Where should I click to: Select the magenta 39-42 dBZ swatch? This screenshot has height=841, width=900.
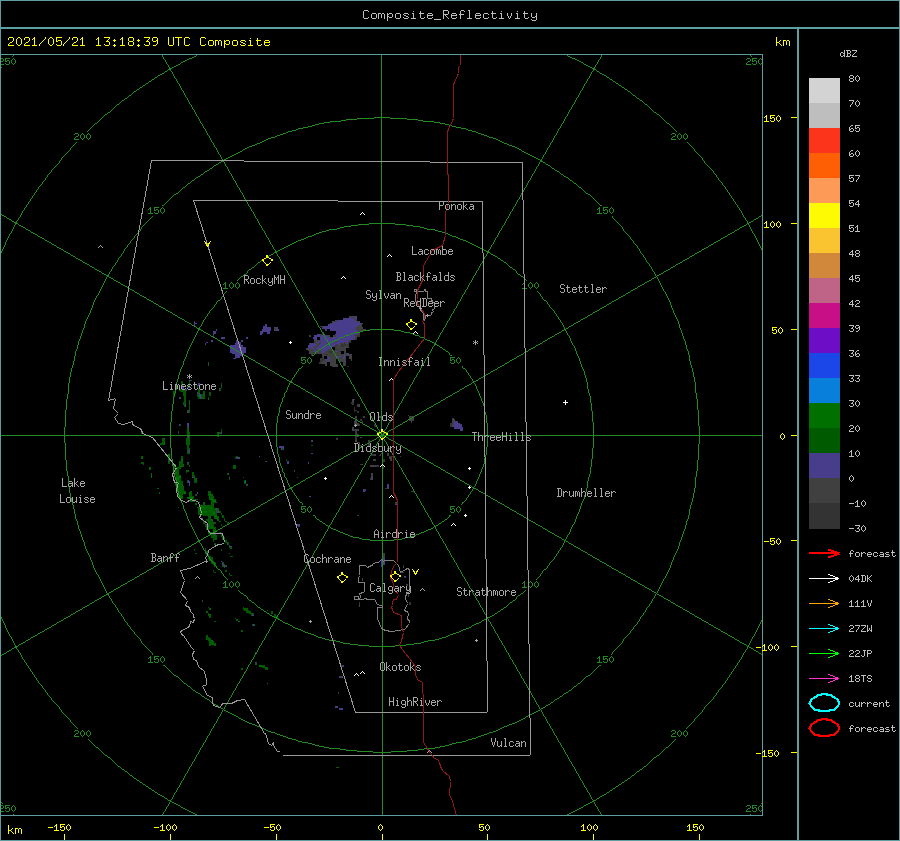tap(824, 316)
